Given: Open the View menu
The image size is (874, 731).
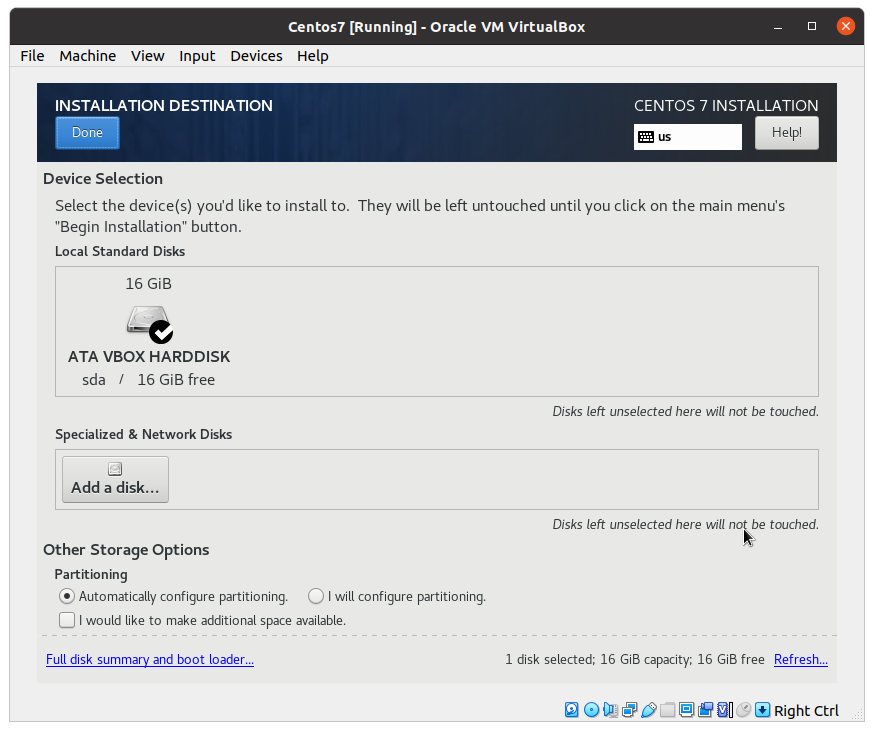Looking at the screenshot, I should (x=148, y=56).
